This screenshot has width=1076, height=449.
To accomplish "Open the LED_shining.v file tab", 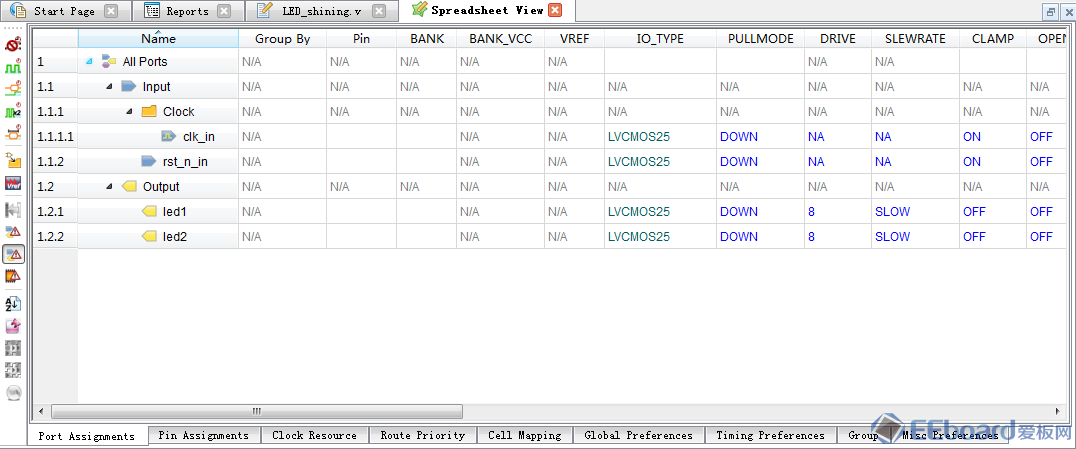I will click(x=321, y=11).
